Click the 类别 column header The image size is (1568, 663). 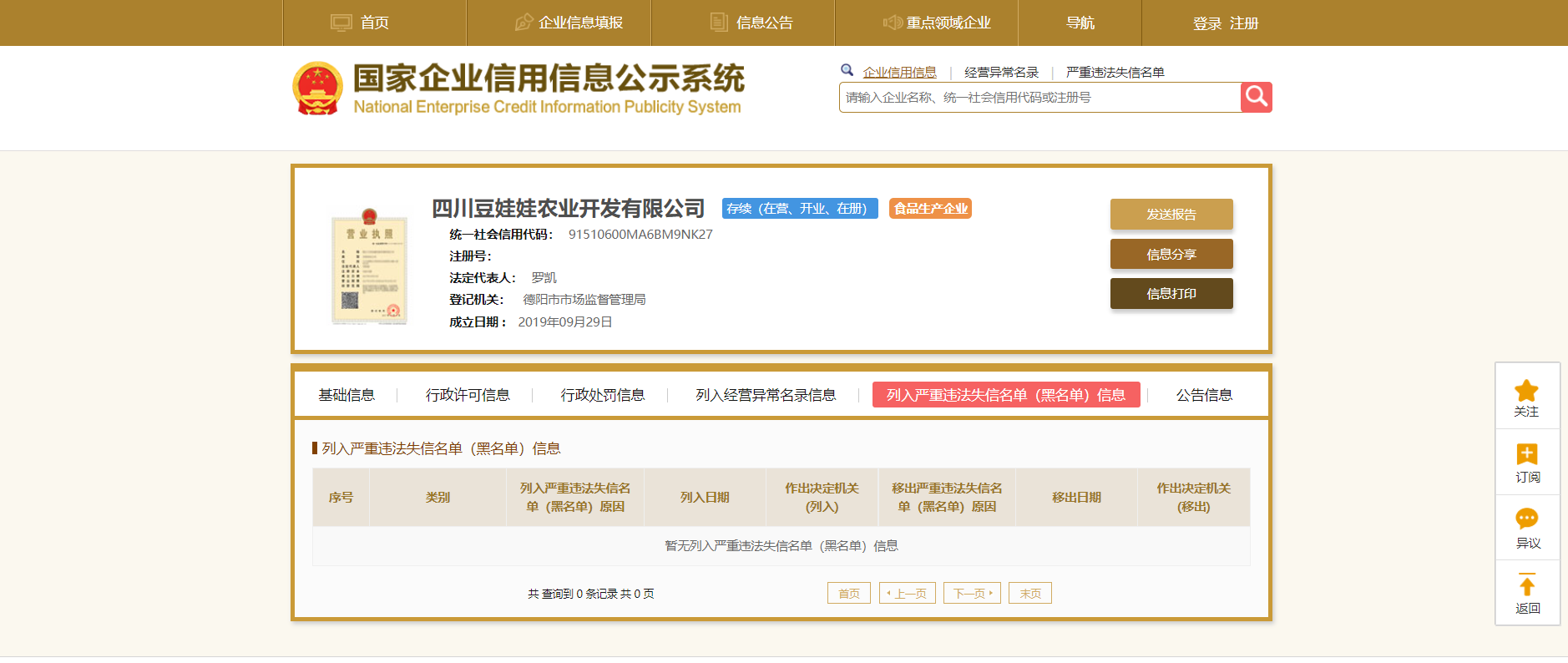tap(438, 498)
